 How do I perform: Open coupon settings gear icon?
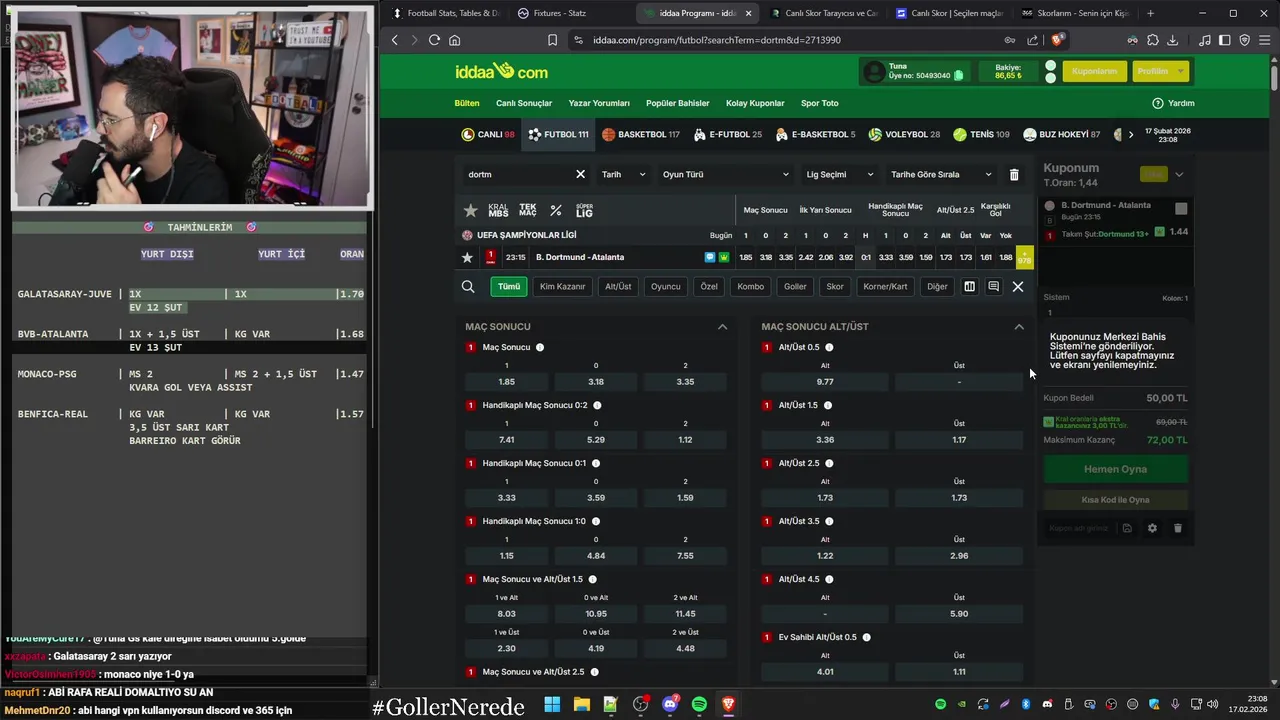tap(1152, 528)
